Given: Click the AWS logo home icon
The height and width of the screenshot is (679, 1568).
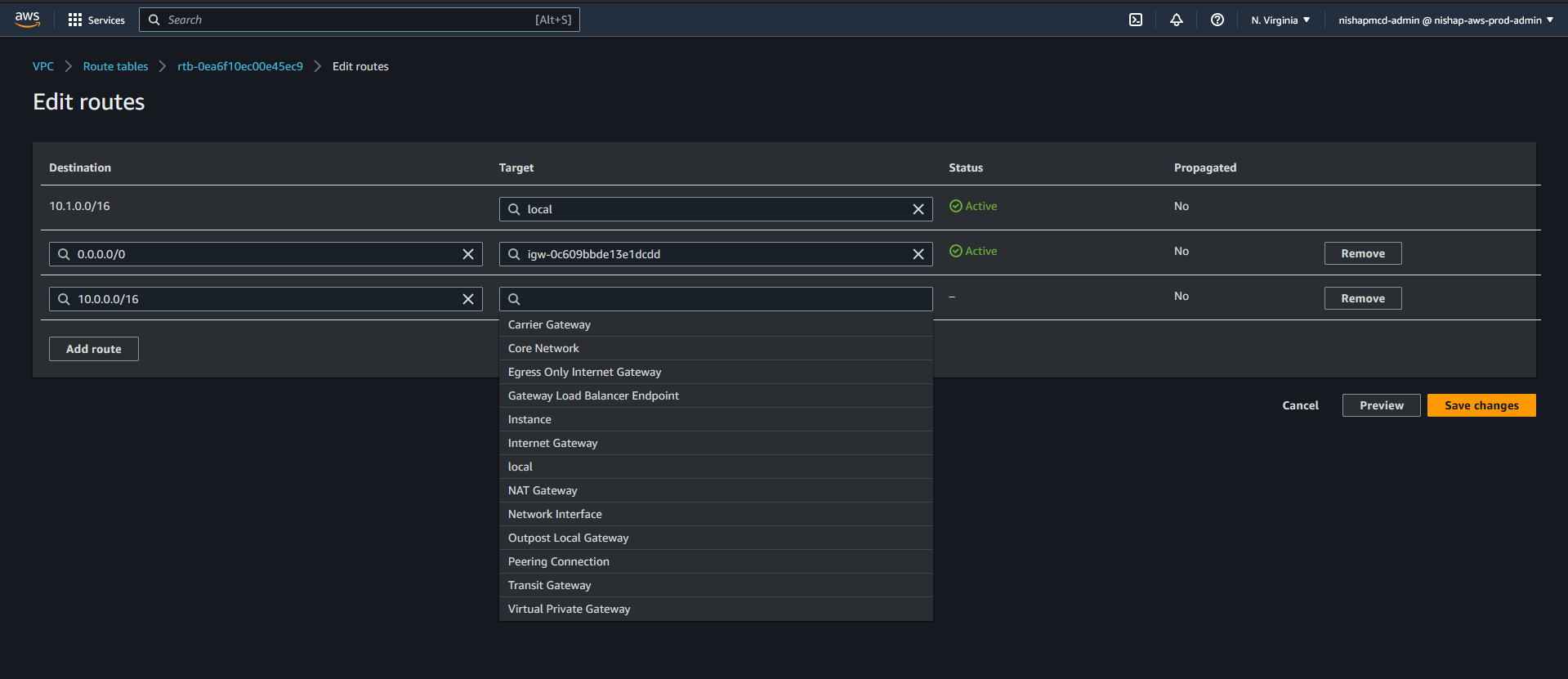Looking at the screenshot, I should [27, 20].
